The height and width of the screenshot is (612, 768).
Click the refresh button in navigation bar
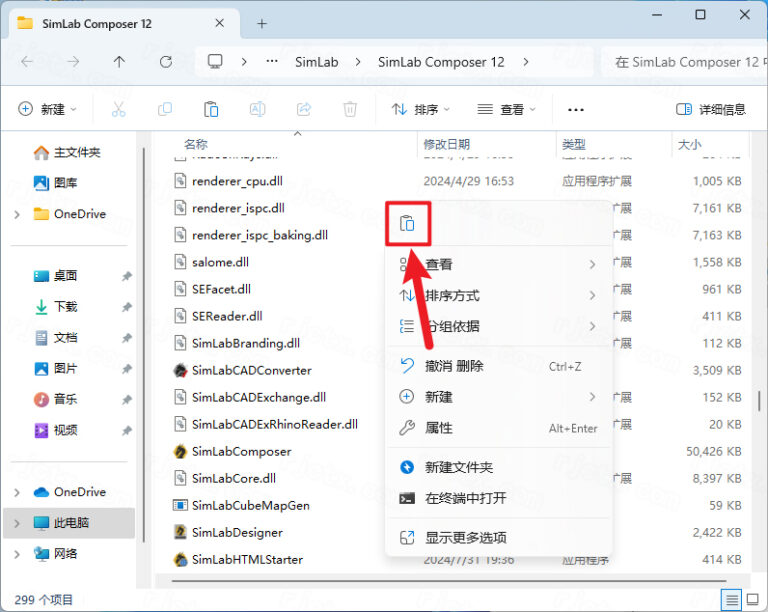pyautogui.click(x=166, y=62)
